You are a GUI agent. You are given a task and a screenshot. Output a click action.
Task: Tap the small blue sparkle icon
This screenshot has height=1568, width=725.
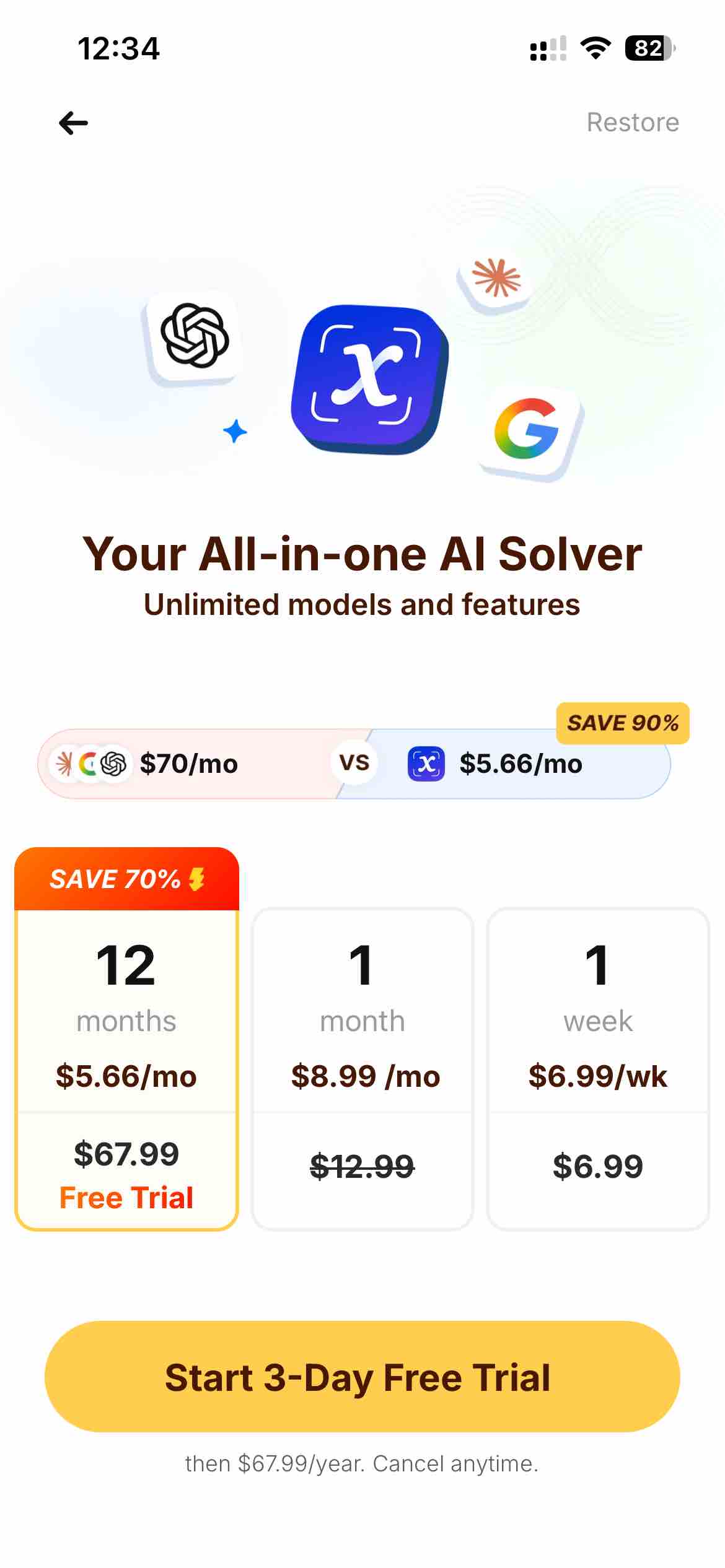click(x=235, y=431)
